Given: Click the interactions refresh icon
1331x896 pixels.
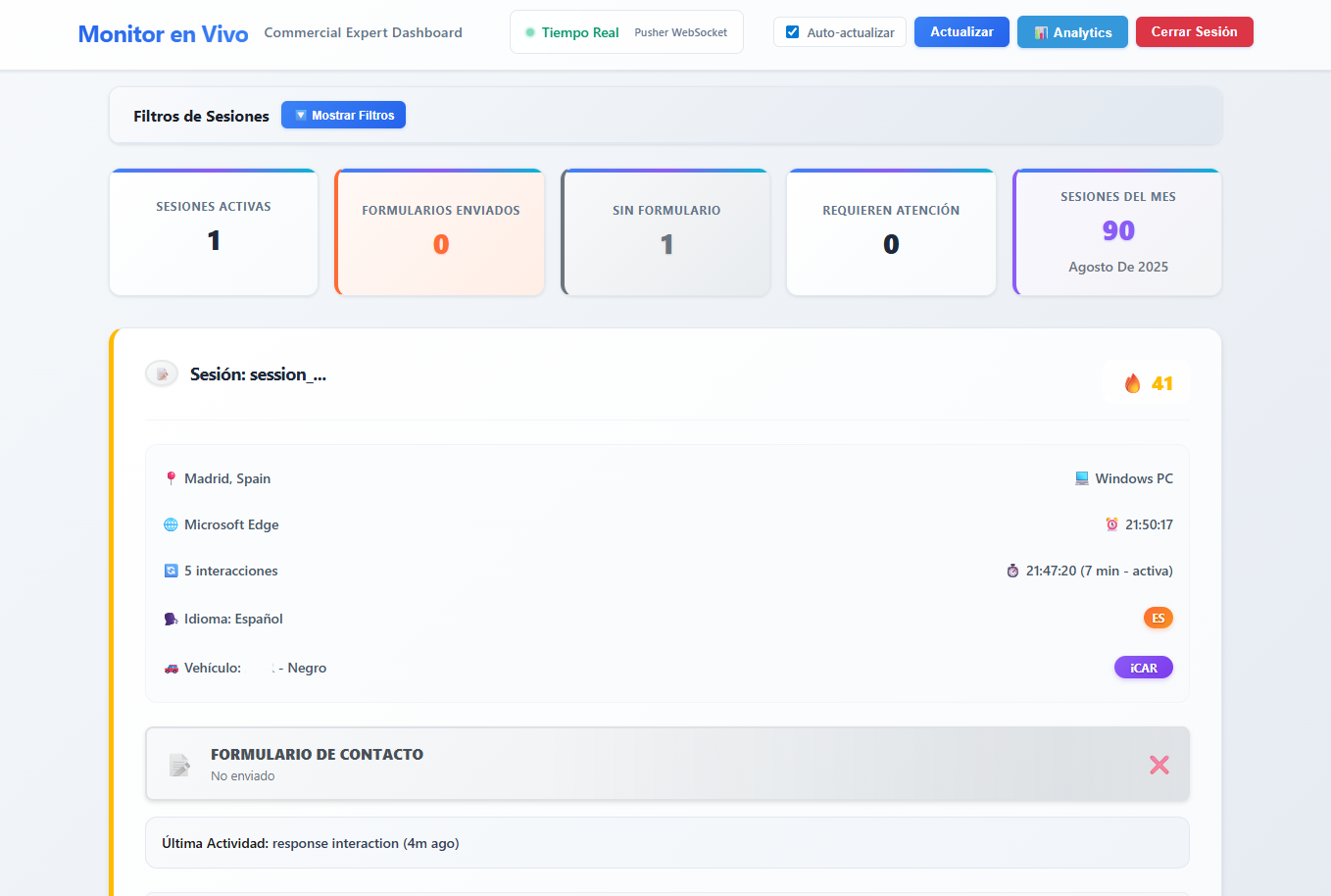Looking at the screenshot, I should [x=171, y=571].
